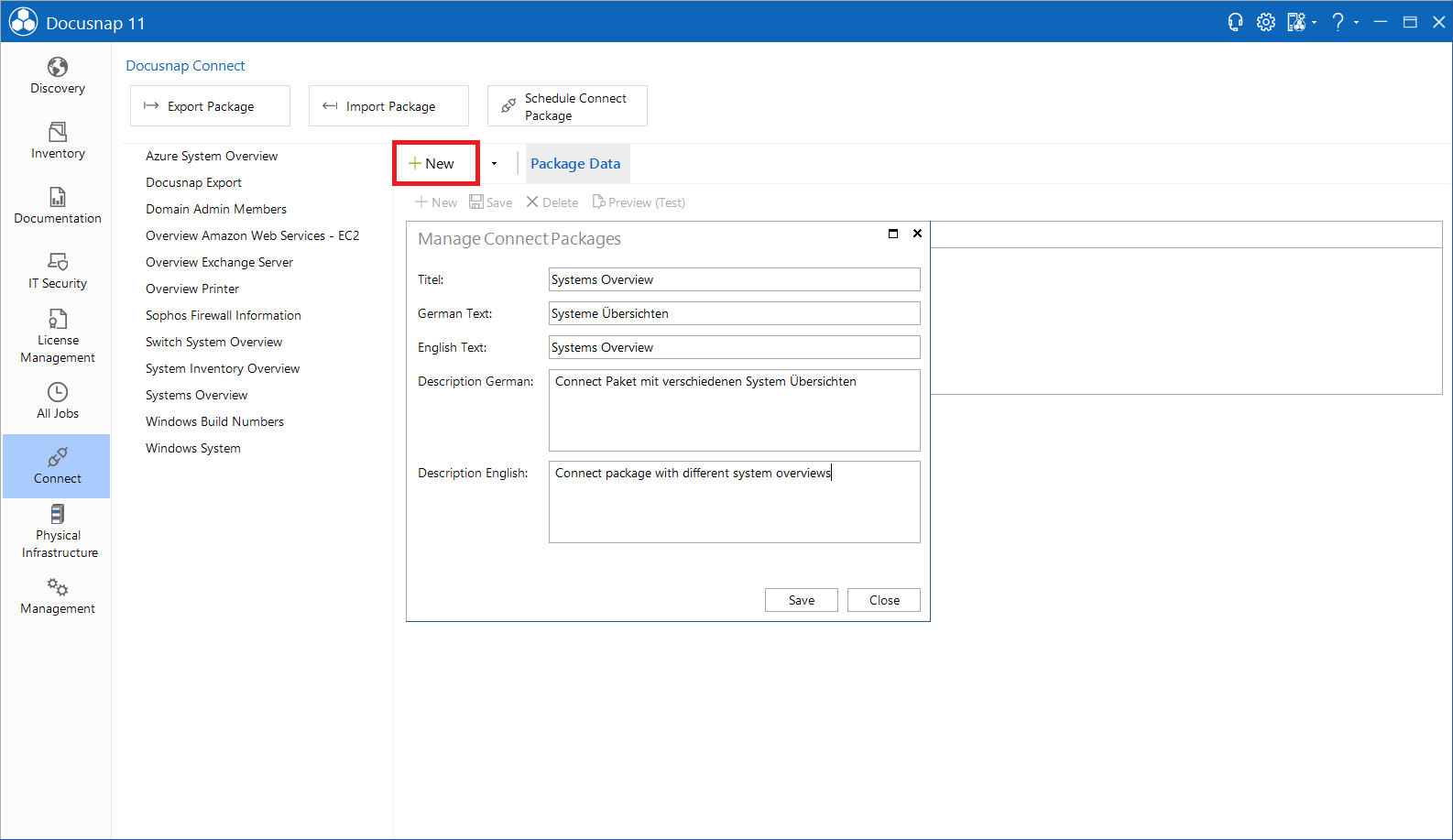Click the Save item in sub-toolbar

tap(491, 202)
